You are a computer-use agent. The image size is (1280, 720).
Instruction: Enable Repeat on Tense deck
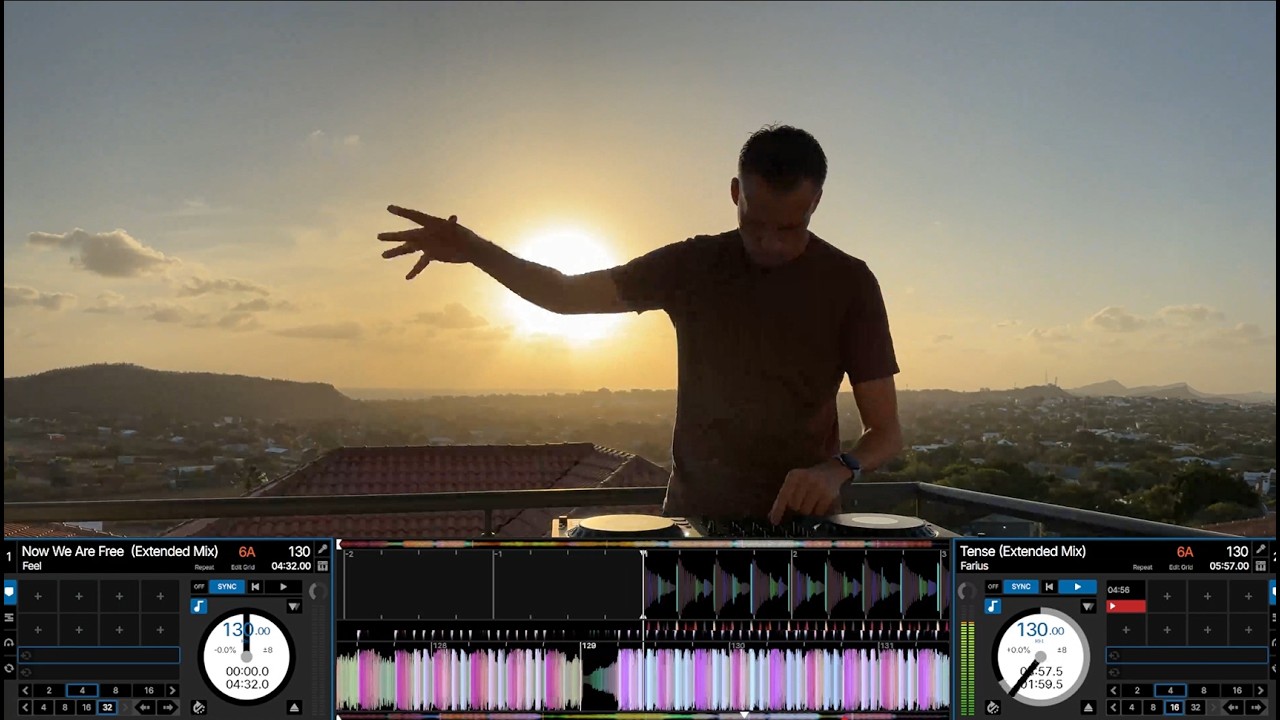1143,567
